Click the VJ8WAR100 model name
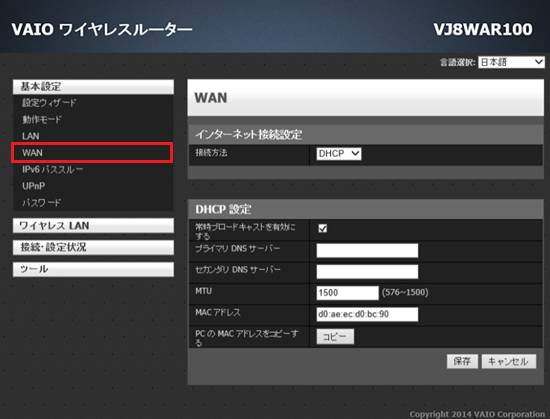Viewport: 550px width, 419px height. (483, 29)
